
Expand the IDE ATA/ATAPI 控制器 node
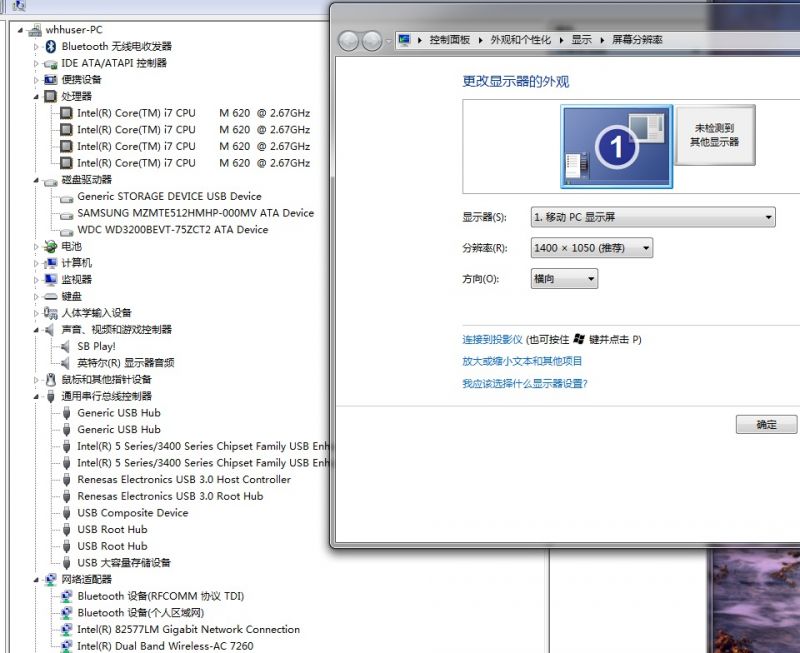point(36,64)
